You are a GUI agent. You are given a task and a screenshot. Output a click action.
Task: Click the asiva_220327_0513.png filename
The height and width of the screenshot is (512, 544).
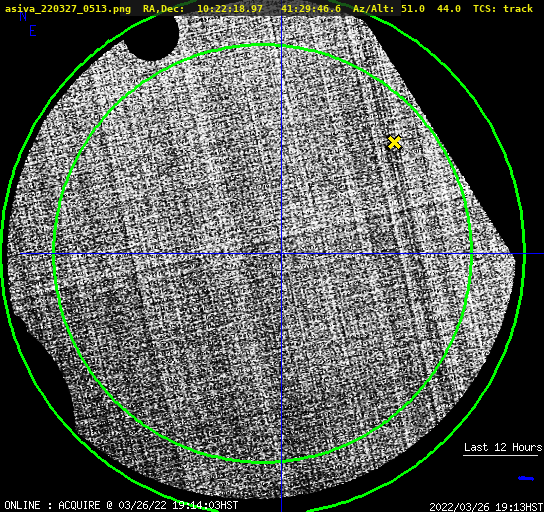[68, 9]
